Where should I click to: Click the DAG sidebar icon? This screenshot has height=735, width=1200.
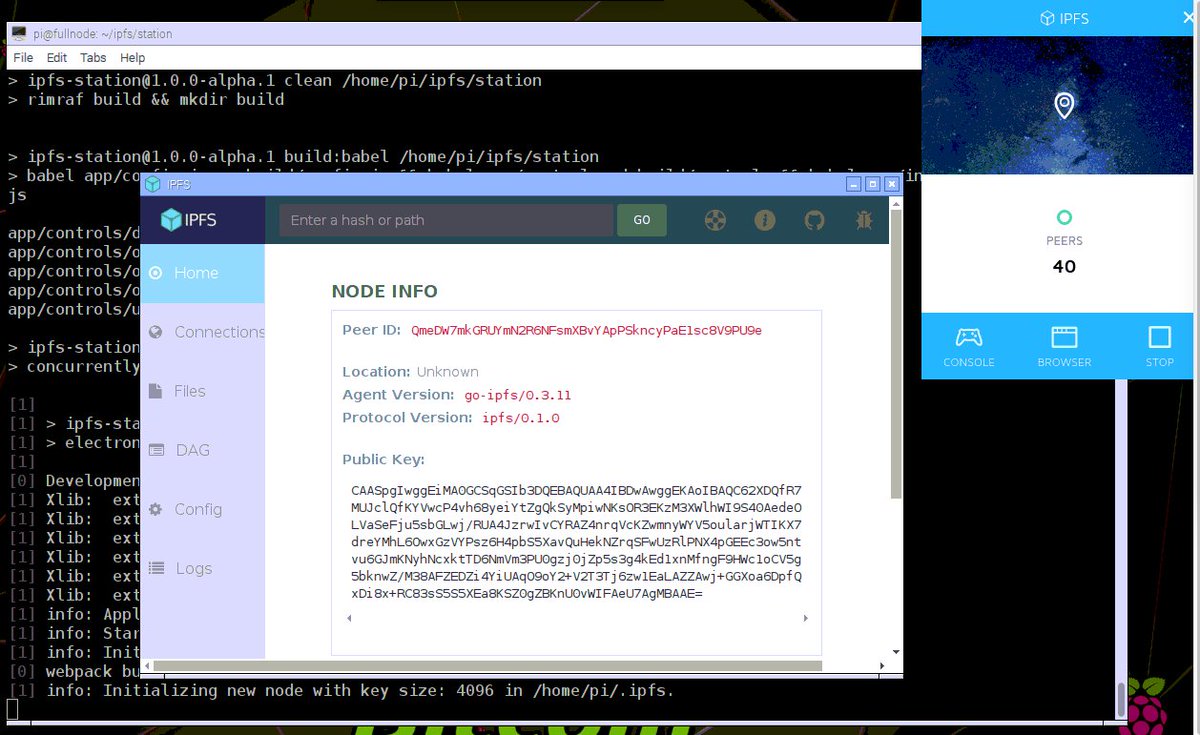pos(155,450)
